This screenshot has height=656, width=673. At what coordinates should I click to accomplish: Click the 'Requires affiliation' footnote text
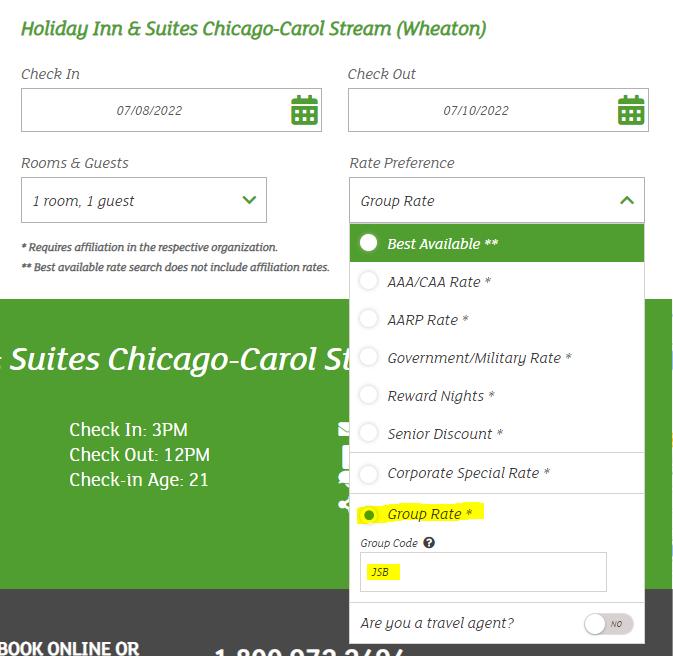point(149,247)
